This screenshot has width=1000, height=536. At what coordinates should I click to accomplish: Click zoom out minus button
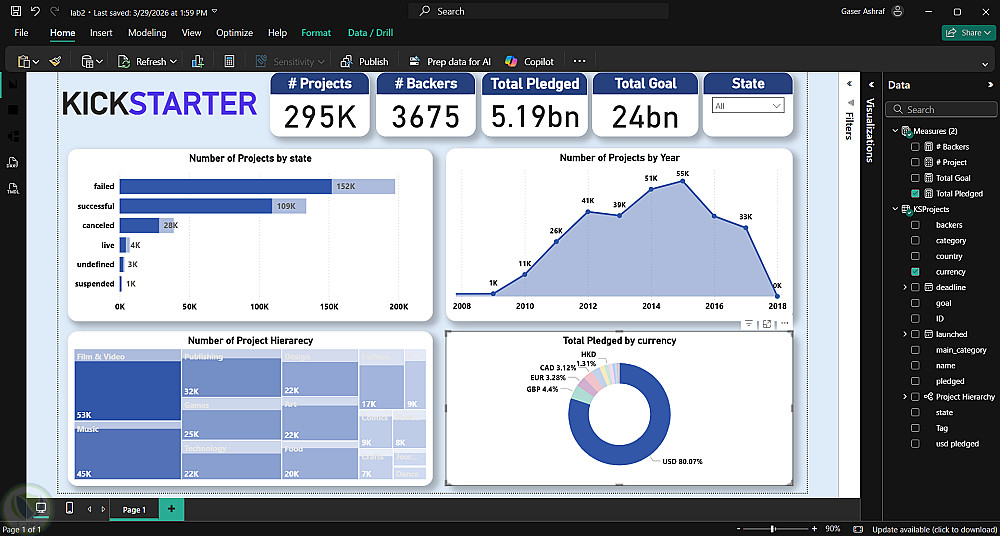coord(738,529)
